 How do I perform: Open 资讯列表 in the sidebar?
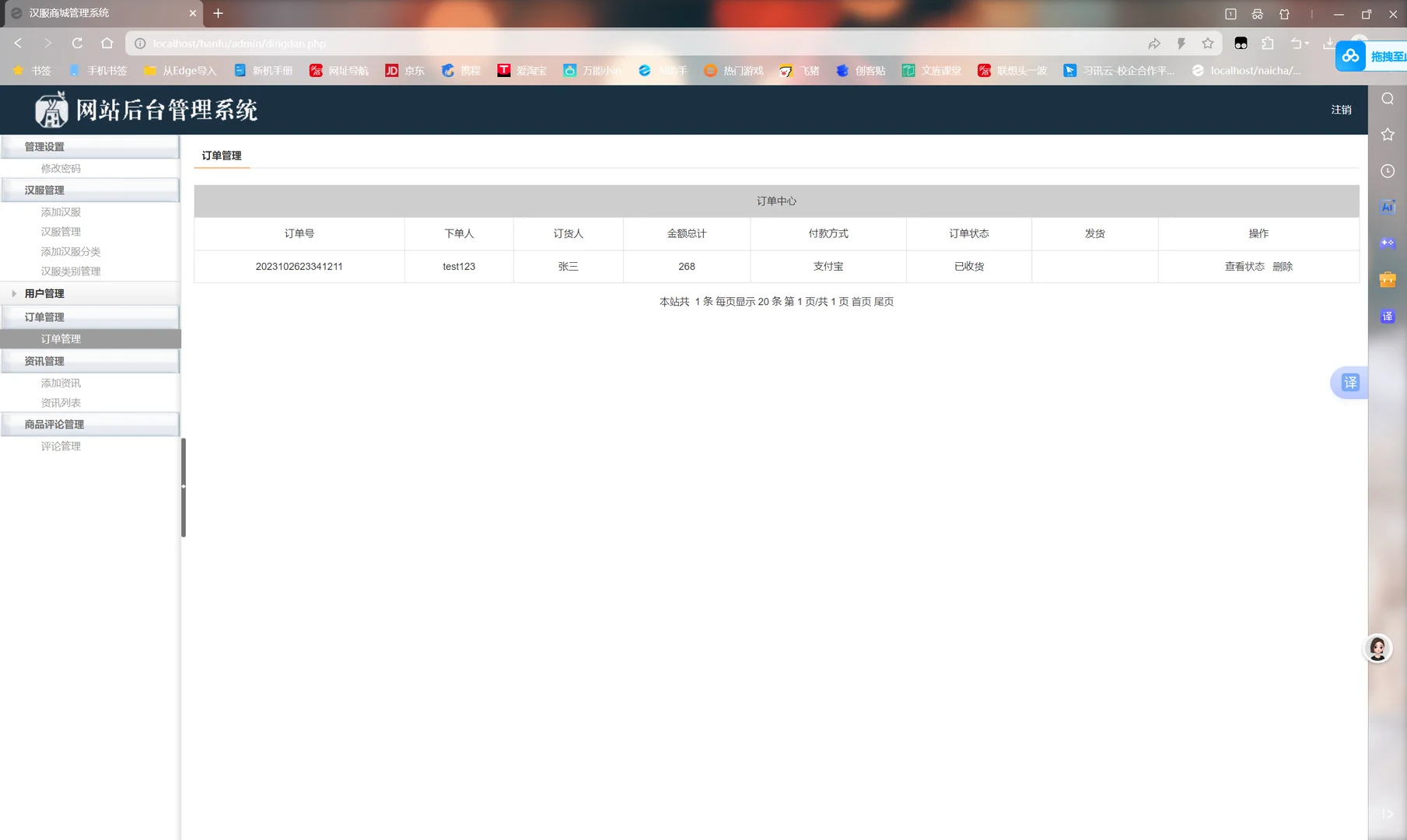(x=61, y=403)
